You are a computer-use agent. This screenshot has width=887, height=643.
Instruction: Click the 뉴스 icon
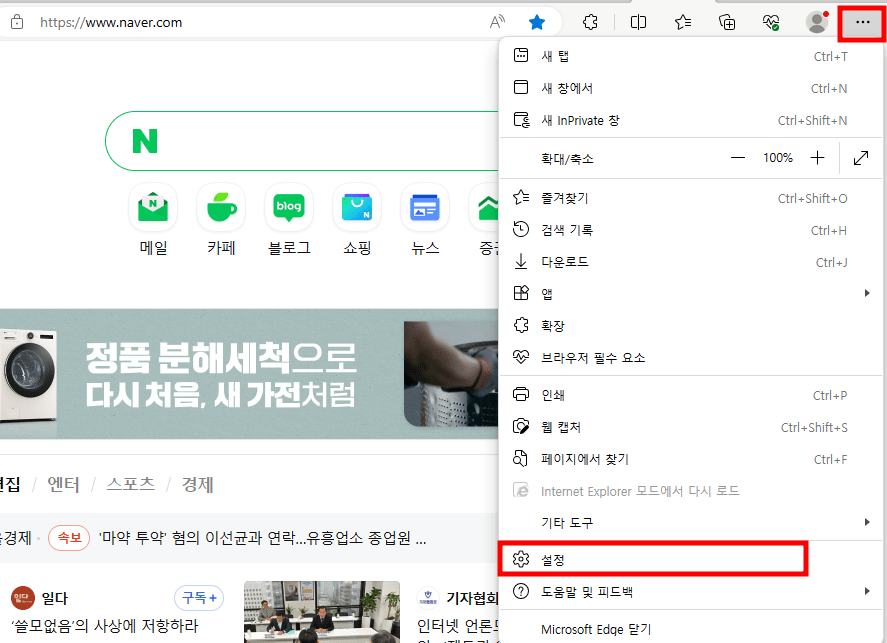(x=424, y=208)
